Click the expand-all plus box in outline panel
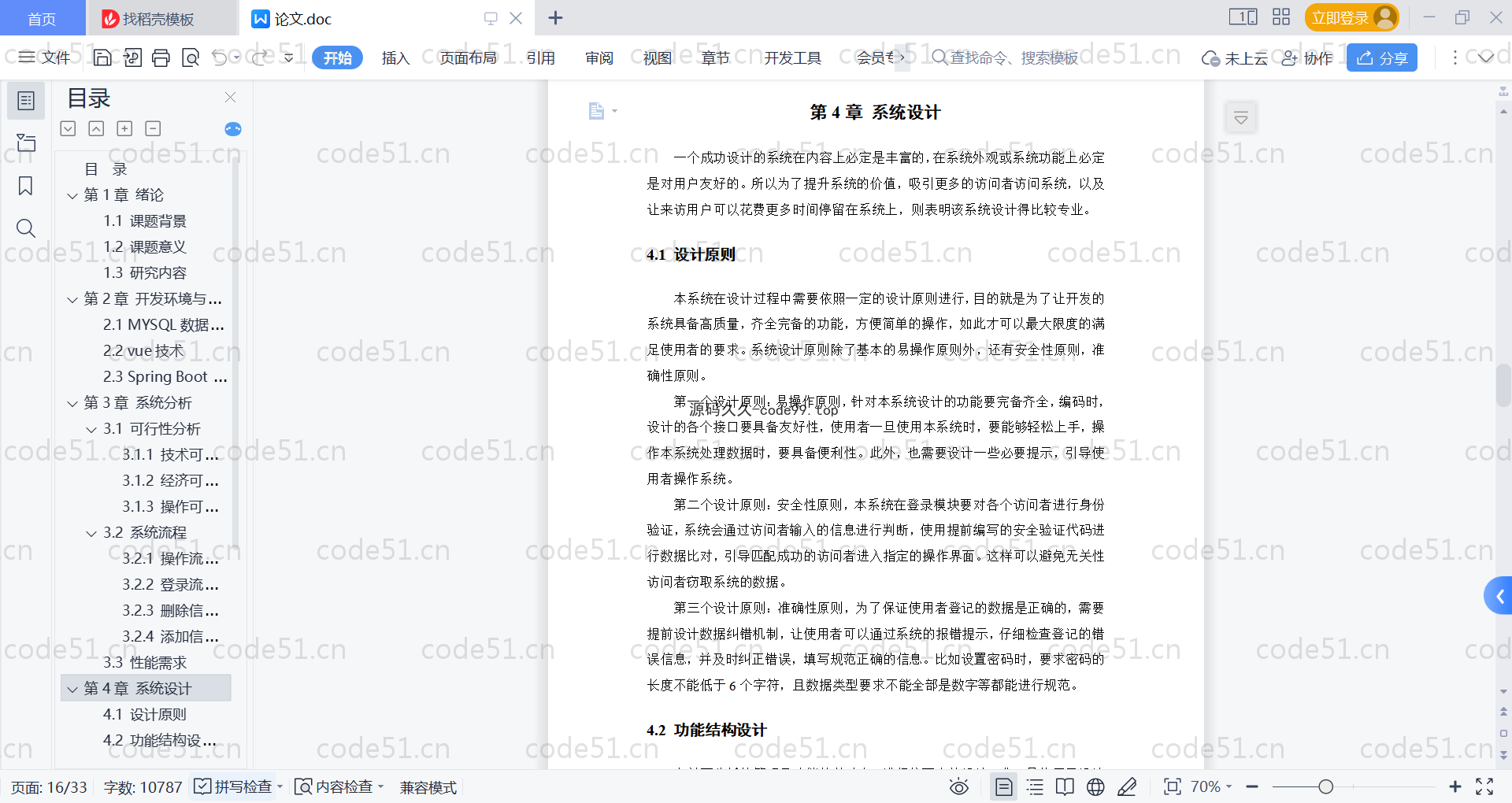Image resolution: width=1512 pixels, height=803 pixels. (124, 128)
